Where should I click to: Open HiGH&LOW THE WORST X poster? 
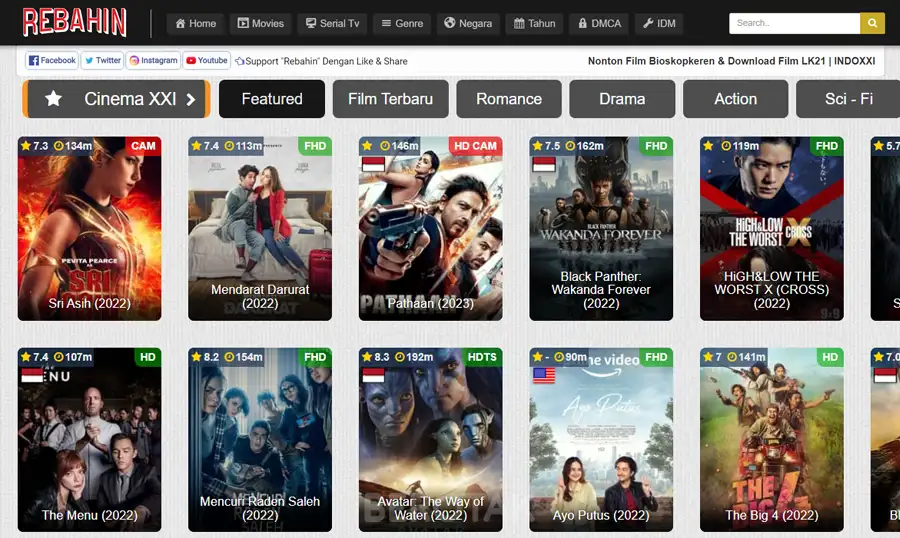pos(771,229)
